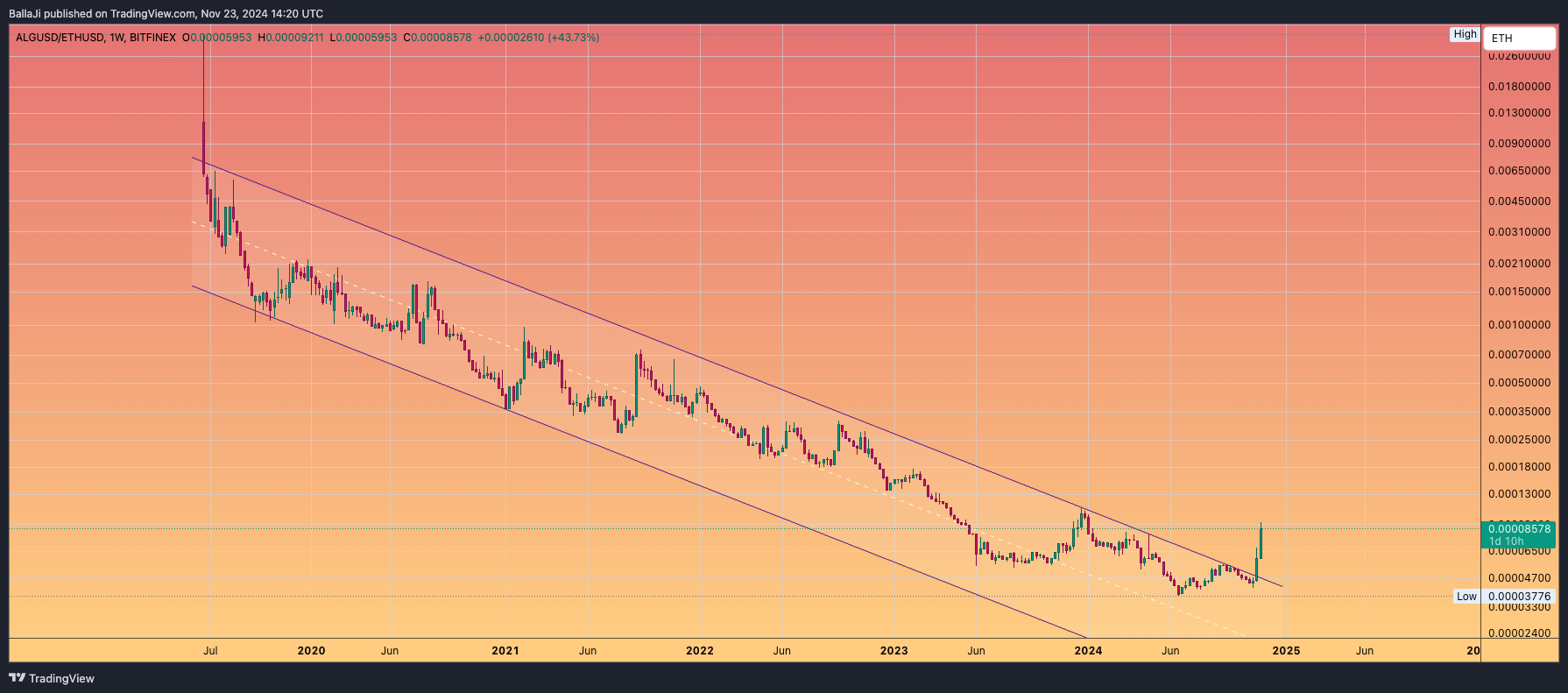The image size is (1568, 693).
Task: Click the 0.00018000 price axis label
Action: pos(1519,467)
